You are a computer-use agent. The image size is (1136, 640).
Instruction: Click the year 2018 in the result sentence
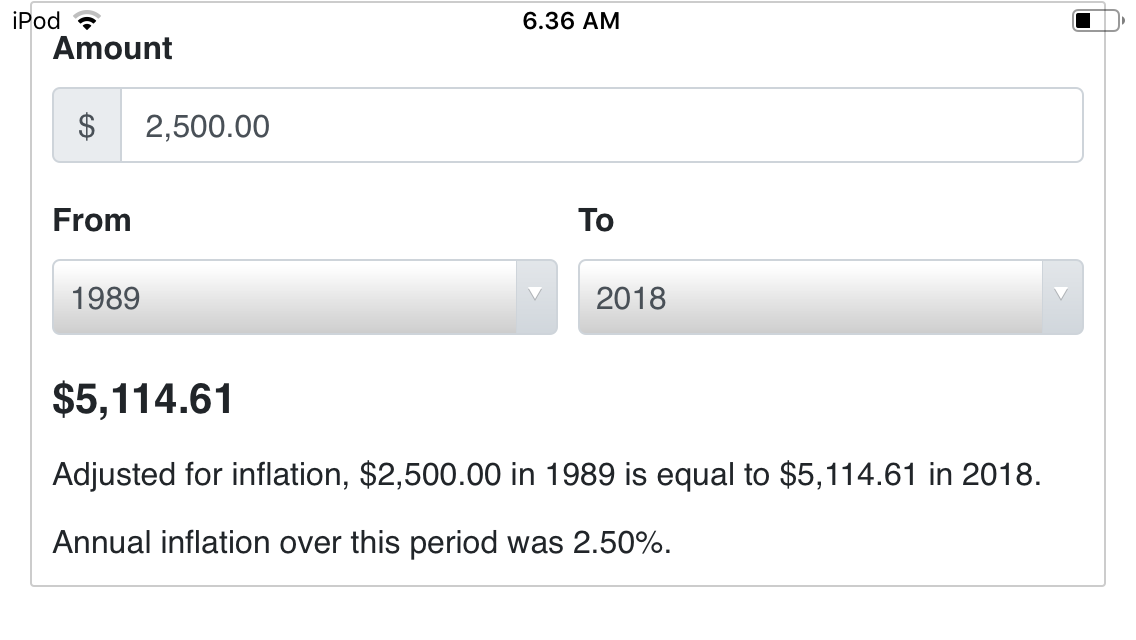tap(1001, 475)
